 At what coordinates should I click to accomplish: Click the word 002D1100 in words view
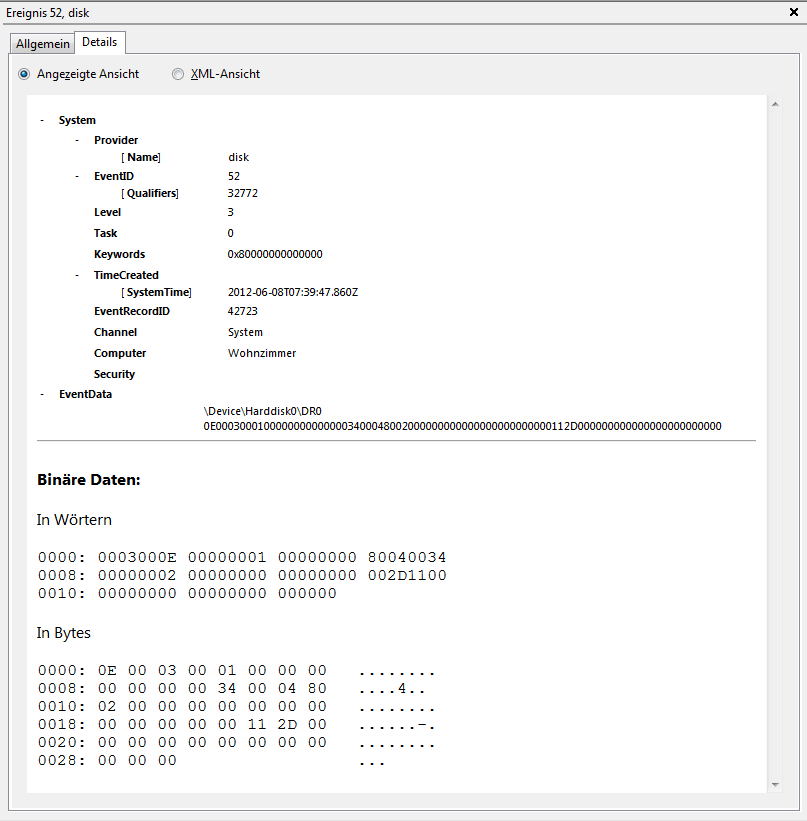click(x=407, y=575)
